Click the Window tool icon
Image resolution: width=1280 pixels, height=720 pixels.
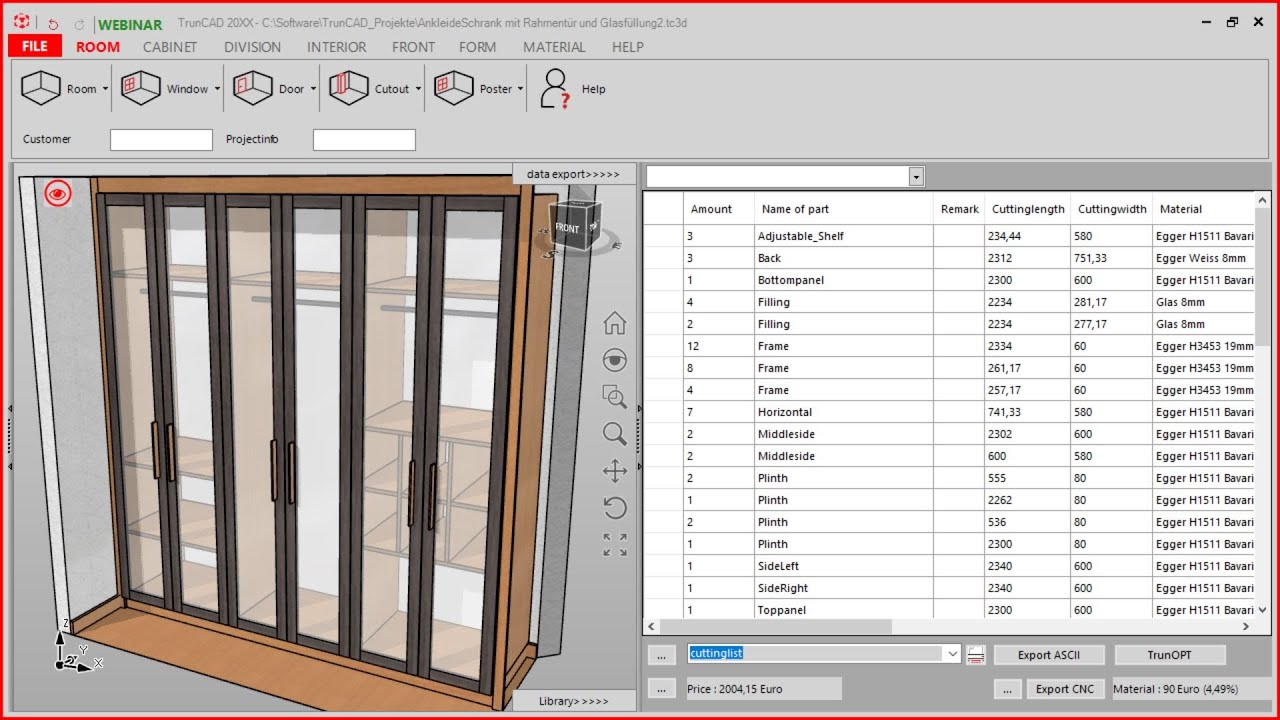click(141, 88)
